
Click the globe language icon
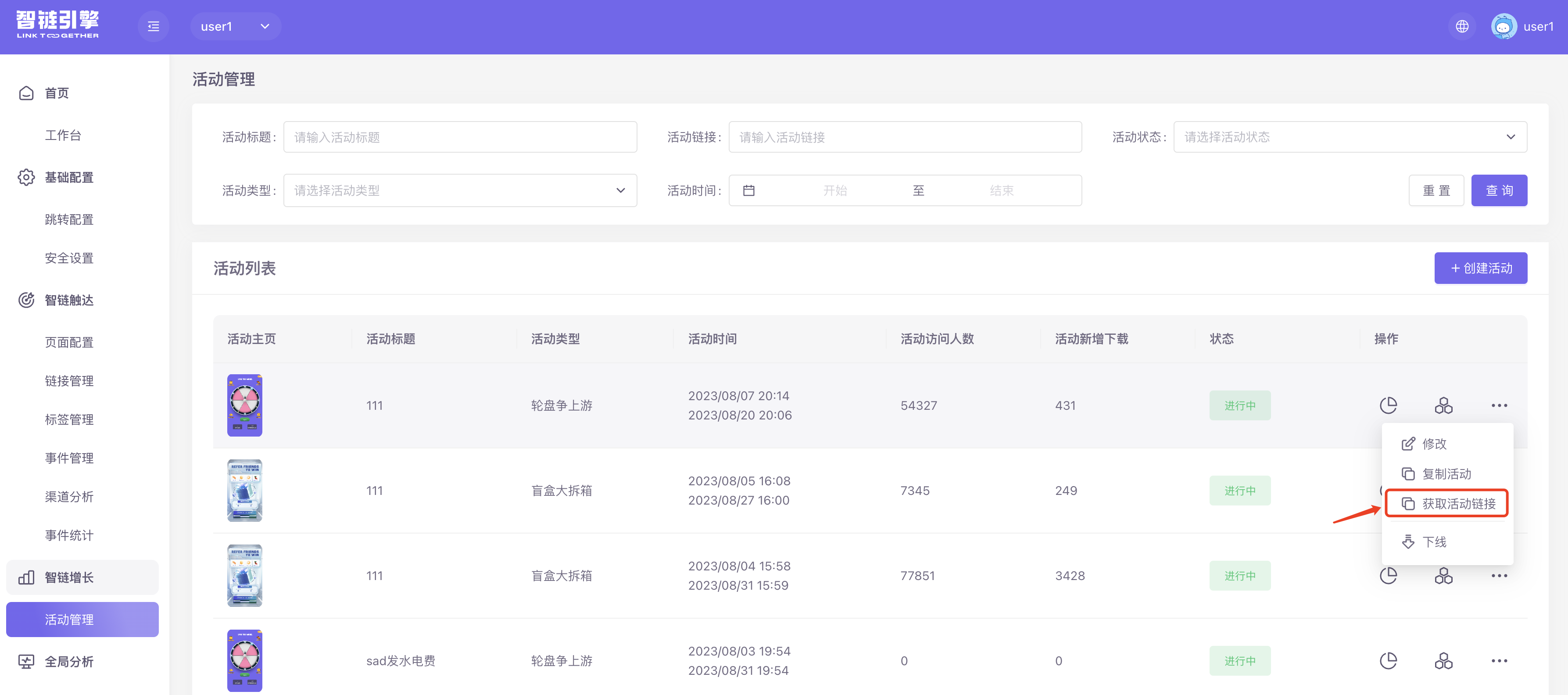(x=1461, y=26)
